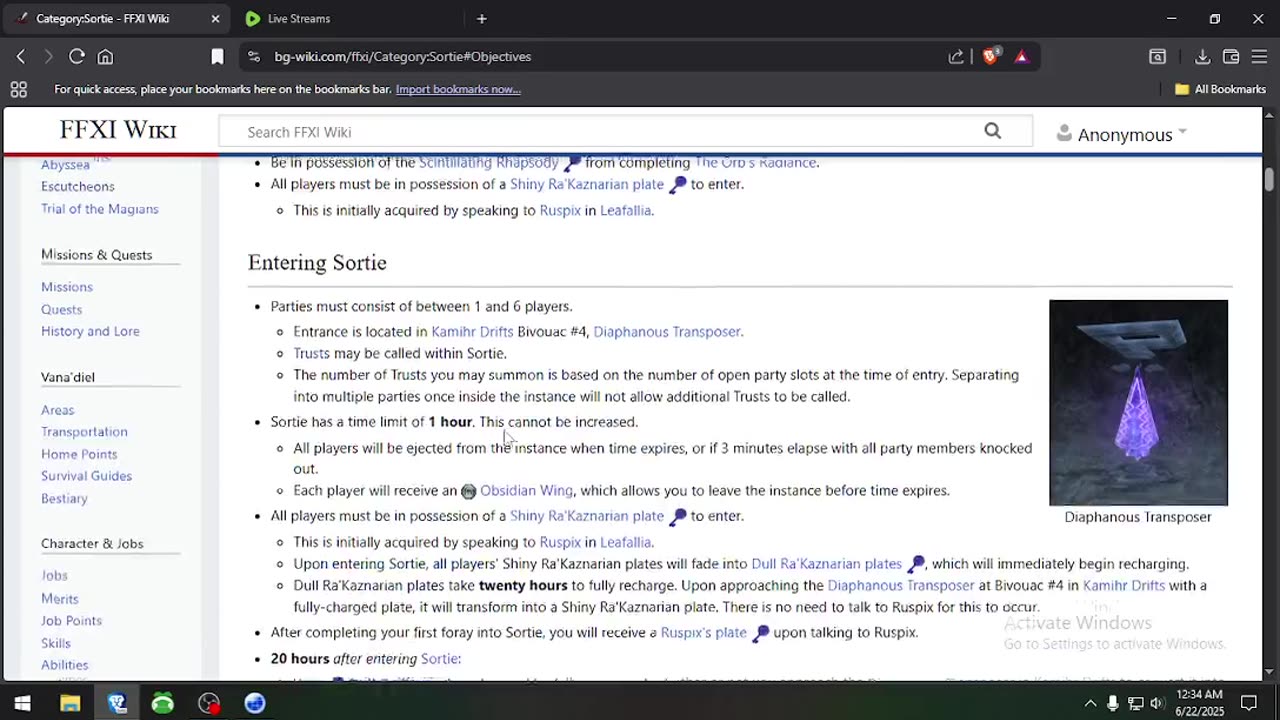Image resolution: width=1280 pixels, height=720 pixels.
Task: Open History and Lore sidebar link
Action: (x=90, y=331)
